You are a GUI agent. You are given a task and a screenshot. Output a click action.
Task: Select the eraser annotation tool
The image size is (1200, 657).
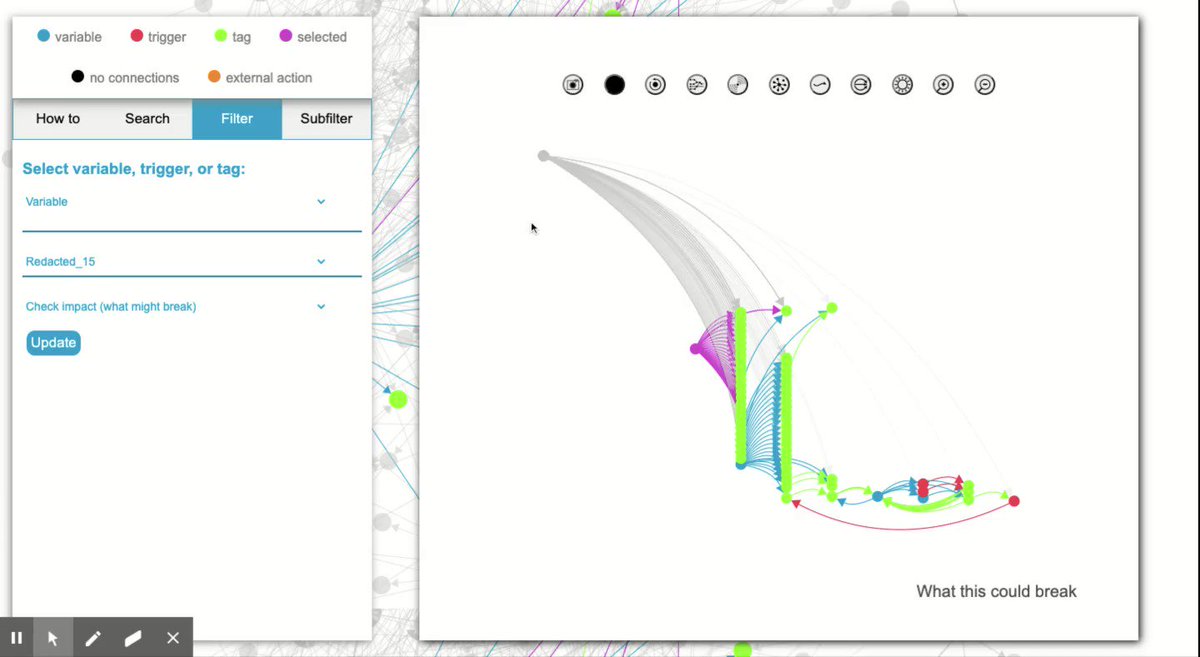(133, 637)
